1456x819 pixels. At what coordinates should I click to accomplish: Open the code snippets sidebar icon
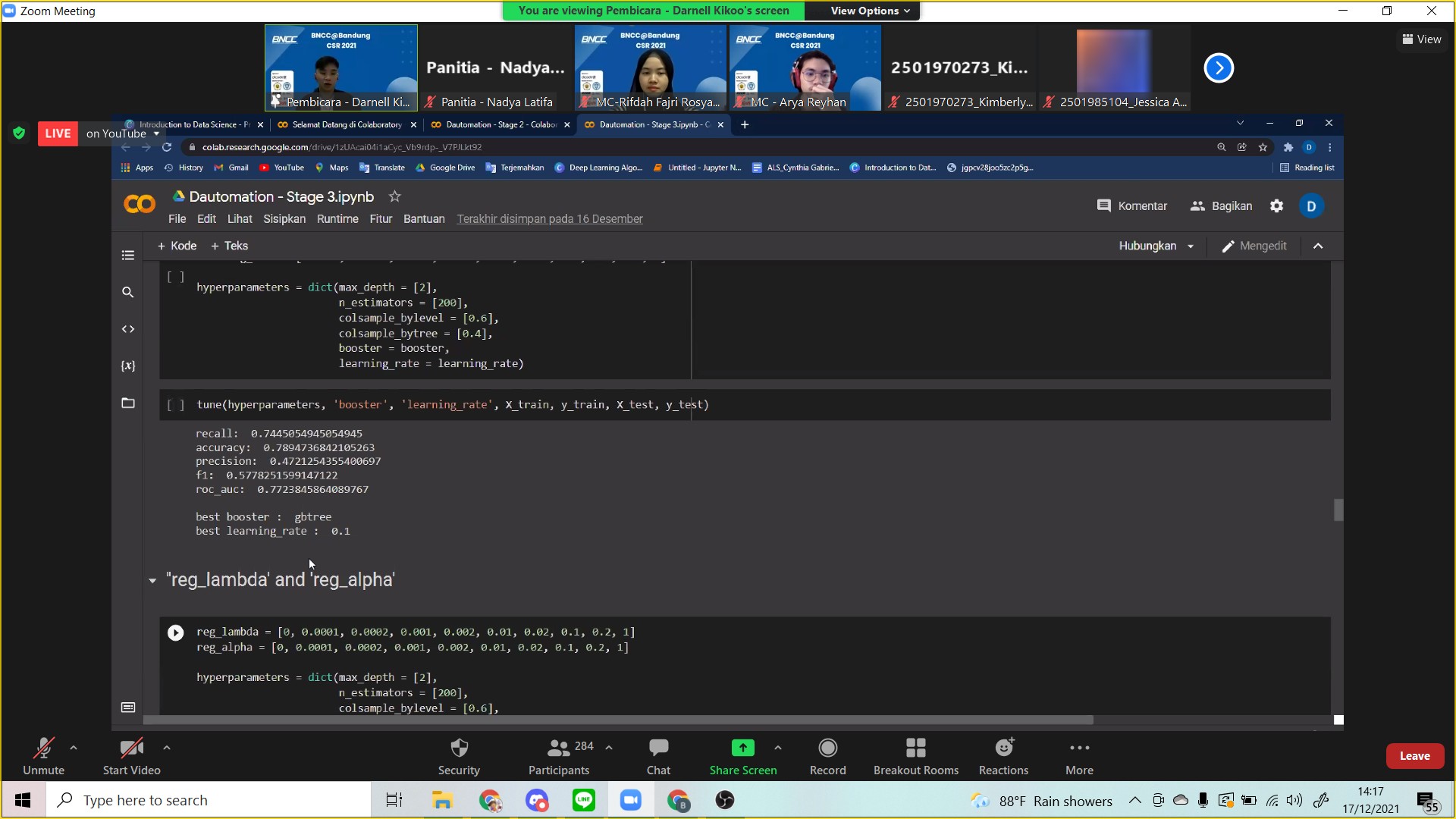coord(127,329)
